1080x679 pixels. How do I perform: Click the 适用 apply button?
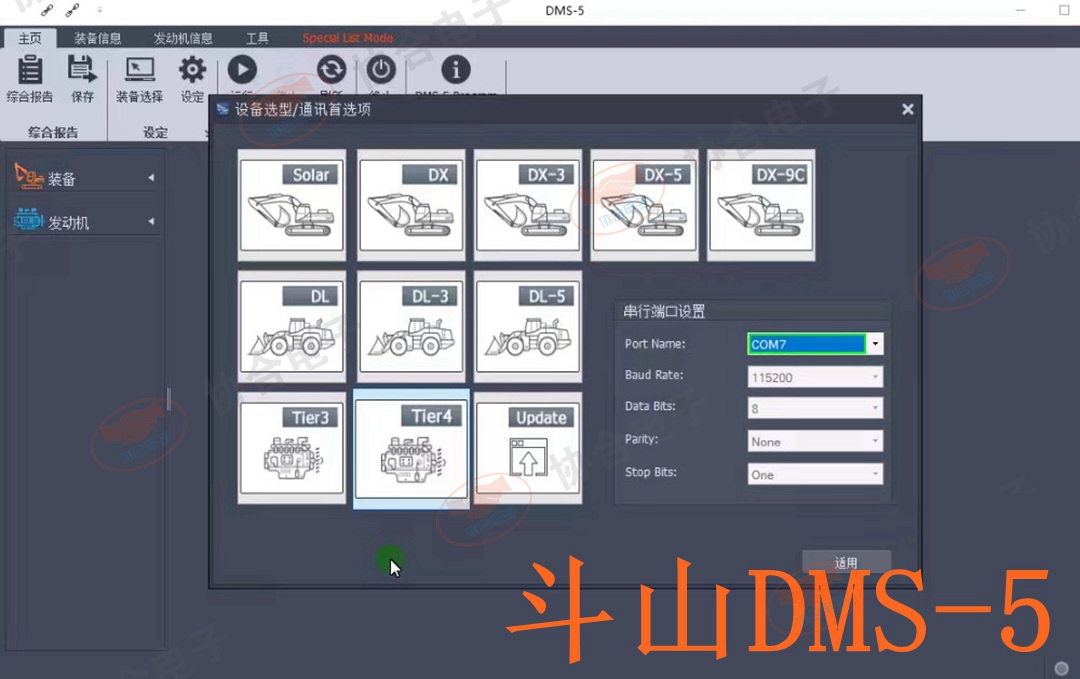(x=847, y=563)
